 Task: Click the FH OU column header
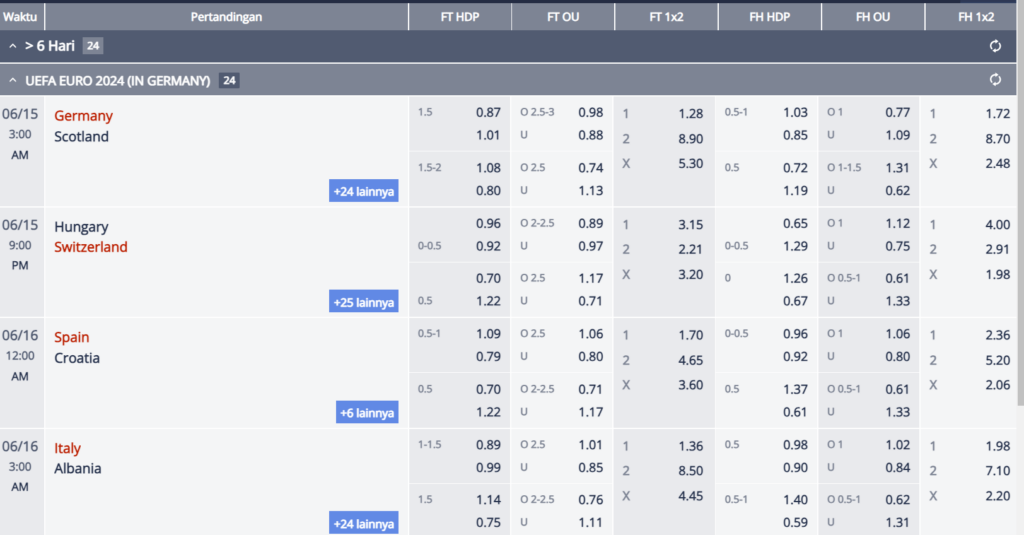[x=872, y=17]
